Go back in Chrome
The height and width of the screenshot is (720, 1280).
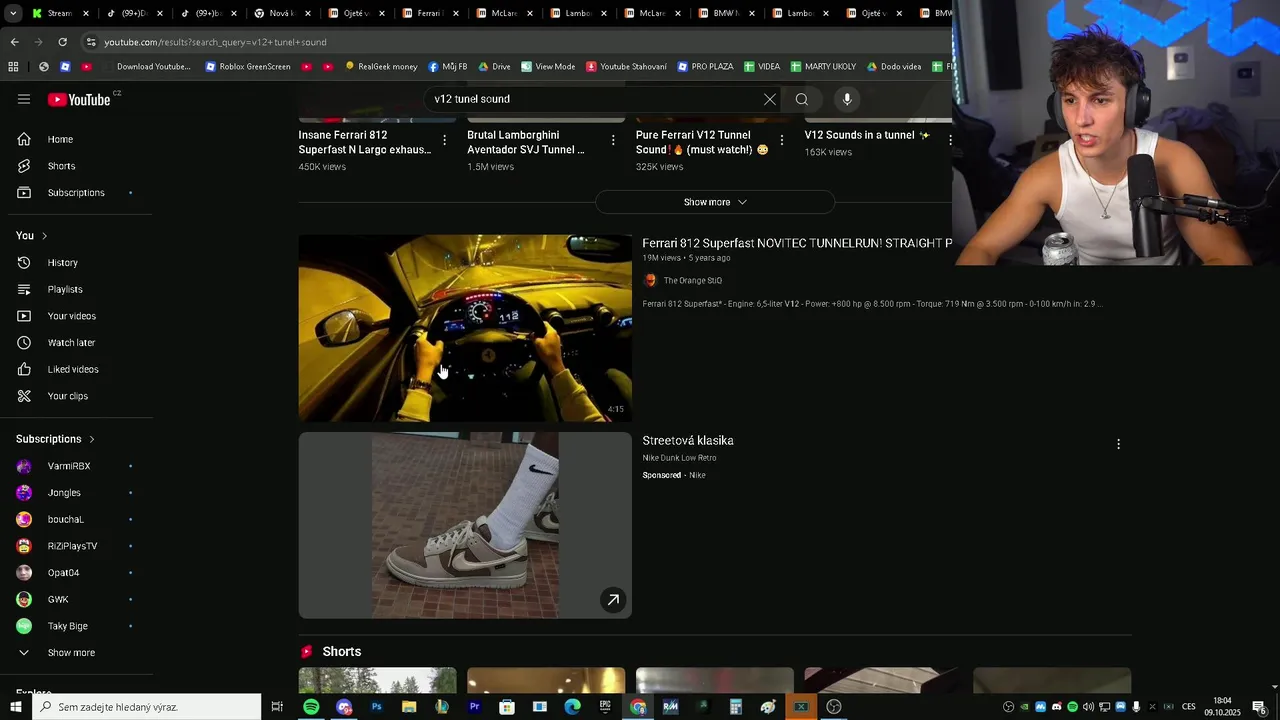coord(14,42)
